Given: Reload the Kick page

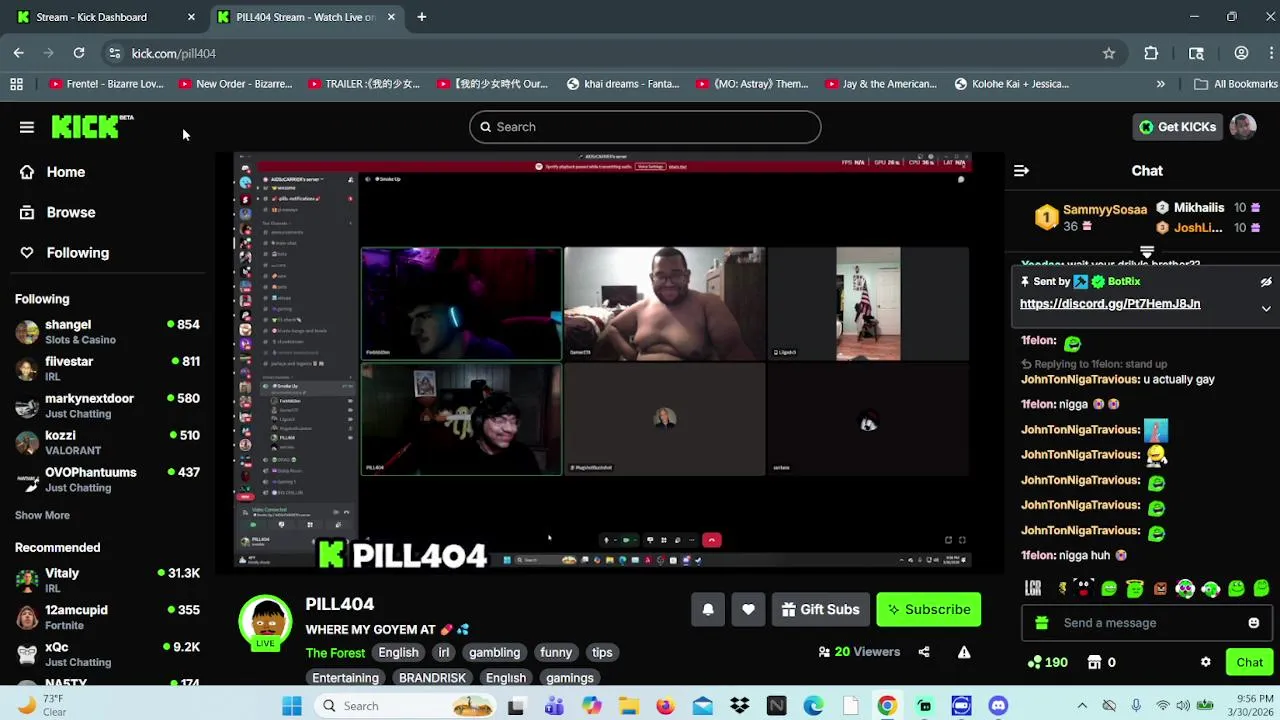Looking at the screenshot, I should click(79, 53).
